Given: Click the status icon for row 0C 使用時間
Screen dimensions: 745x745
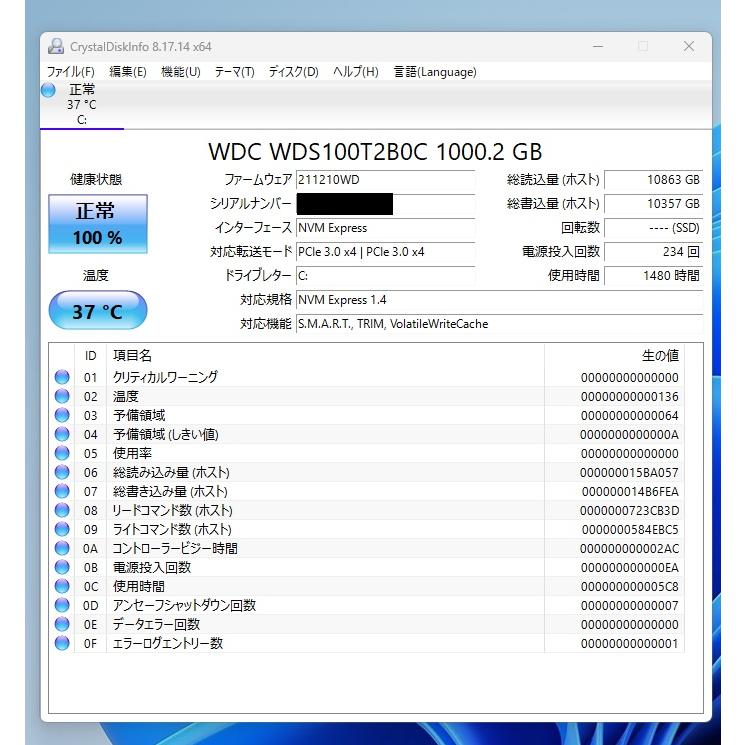Looking at the screenshot, I should tap(62, 586).
